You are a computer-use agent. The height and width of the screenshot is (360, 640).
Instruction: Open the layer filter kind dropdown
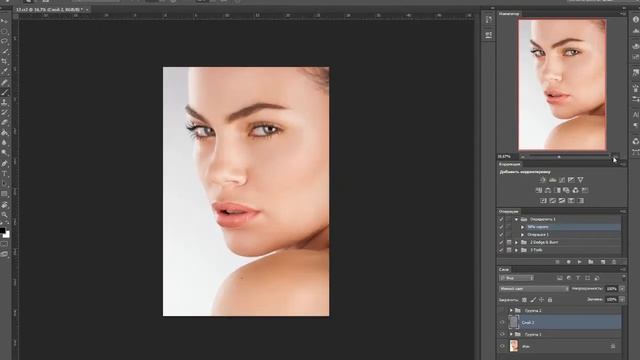click(516, 278)
